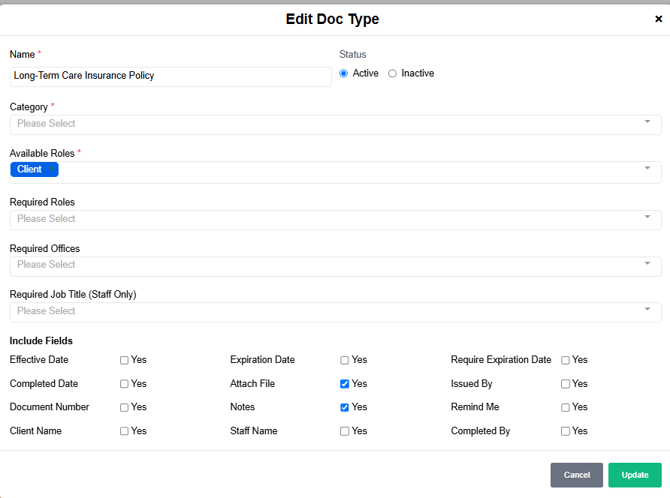Open the Required Job Title dropdown
Screen dimensions: 670x498
click(x=335, y=311)
